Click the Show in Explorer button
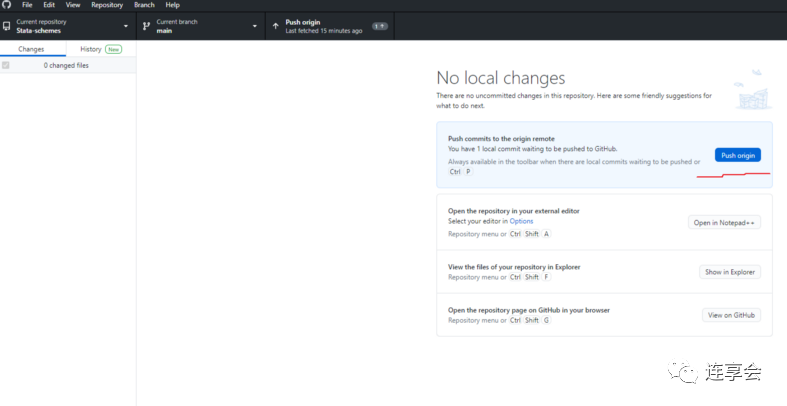The image size is (787, 406). [730, 272]
